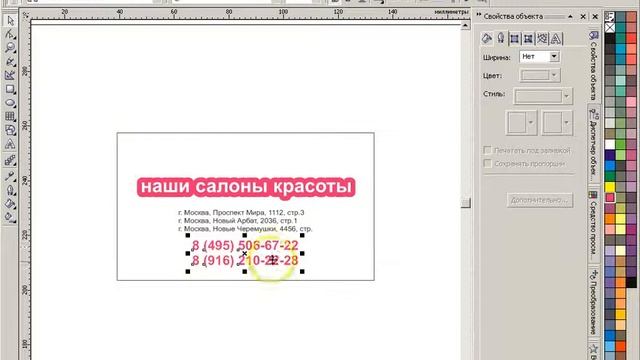Screen dimensions: 640x360
Task: Select the Smart drawing tool
Action: coord(10,76)
